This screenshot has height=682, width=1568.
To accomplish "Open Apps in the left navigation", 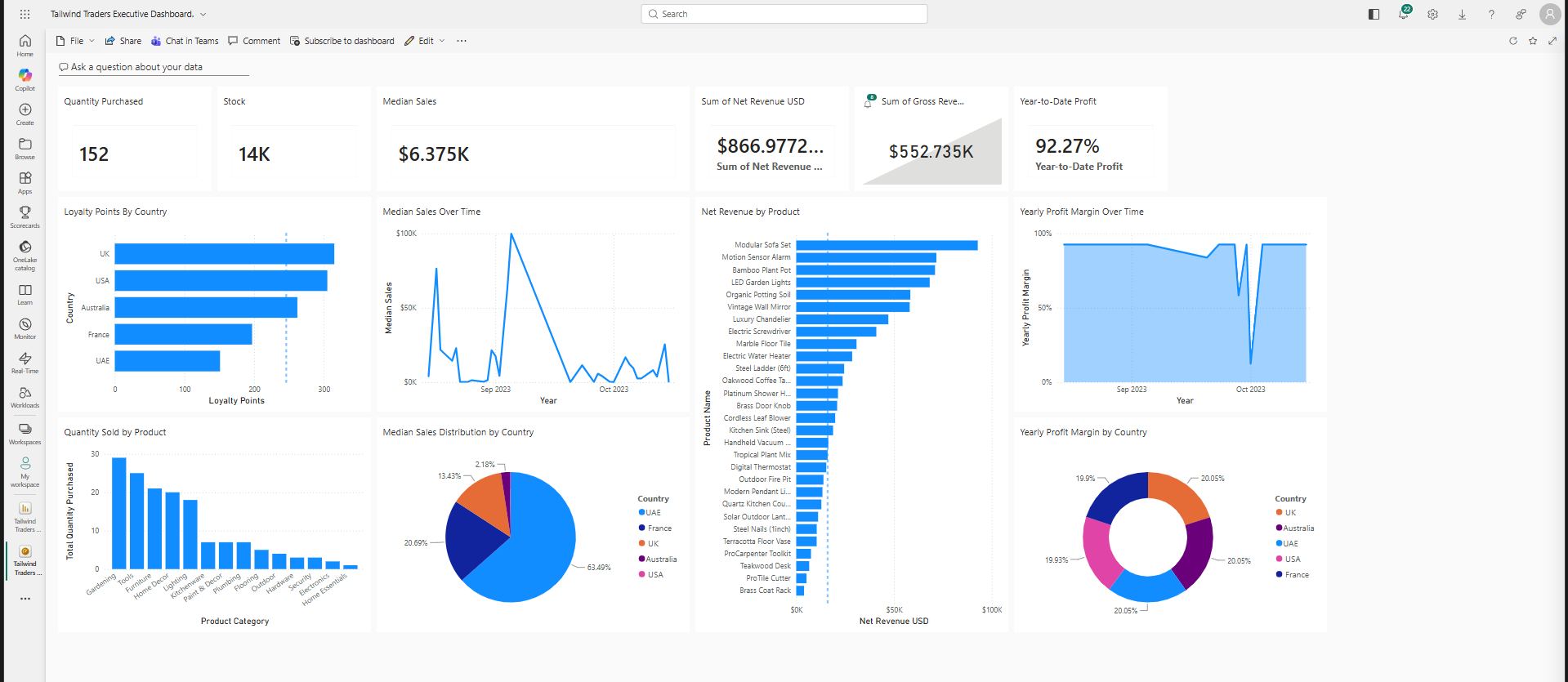I will coord(25,182).
